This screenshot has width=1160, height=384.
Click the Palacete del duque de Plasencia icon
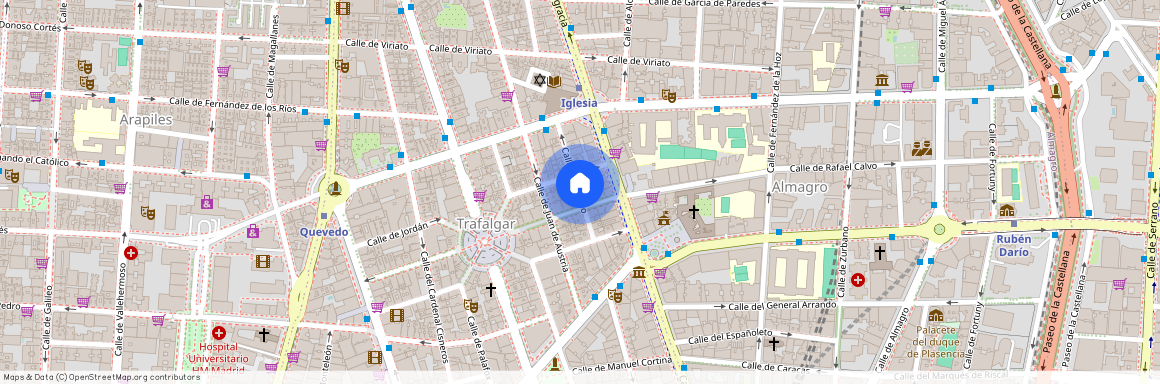936,315
